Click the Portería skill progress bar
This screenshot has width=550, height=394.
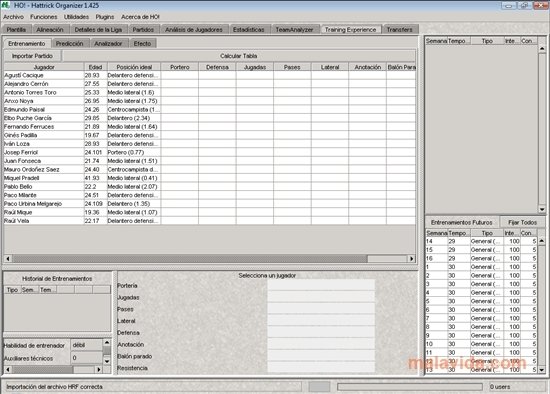[321, 285]
